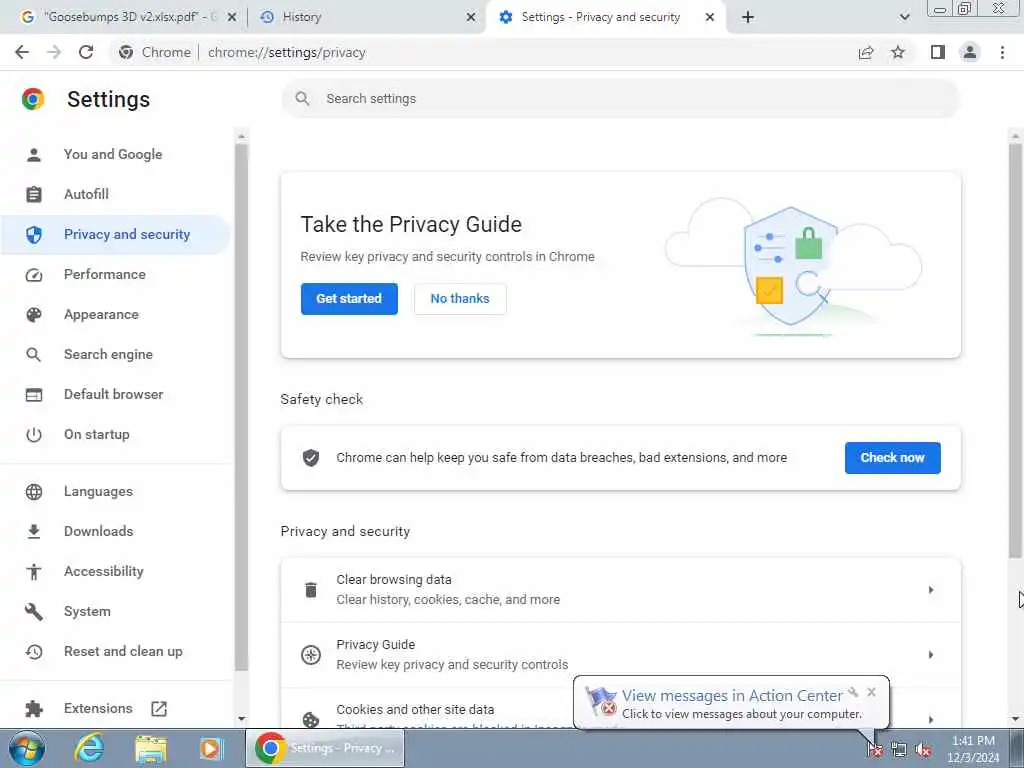Open Search engine settings

click(x=108, y=354)
